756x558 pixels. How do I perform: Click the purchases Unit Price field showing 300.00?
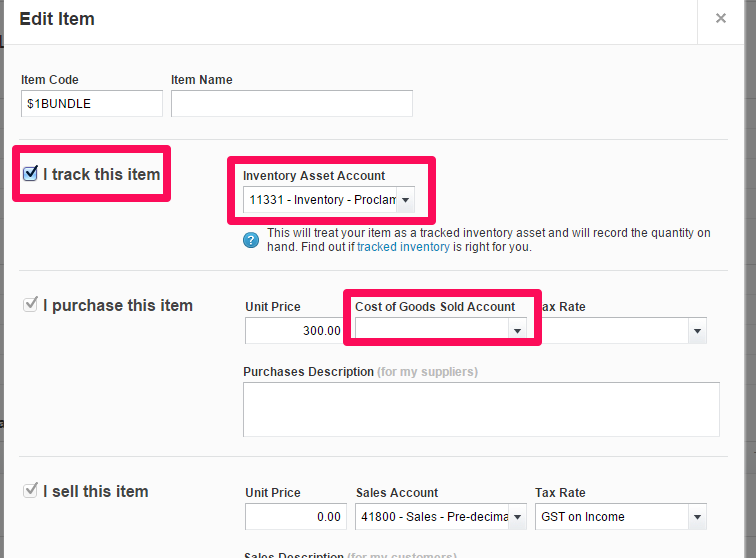295,330
